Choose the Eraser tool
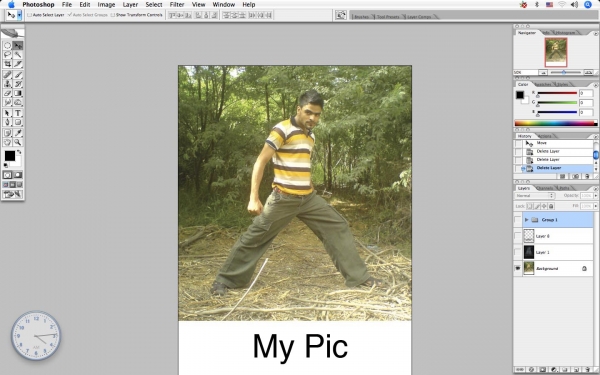This screenshot has width=600, height=375. tap(7, 93)
